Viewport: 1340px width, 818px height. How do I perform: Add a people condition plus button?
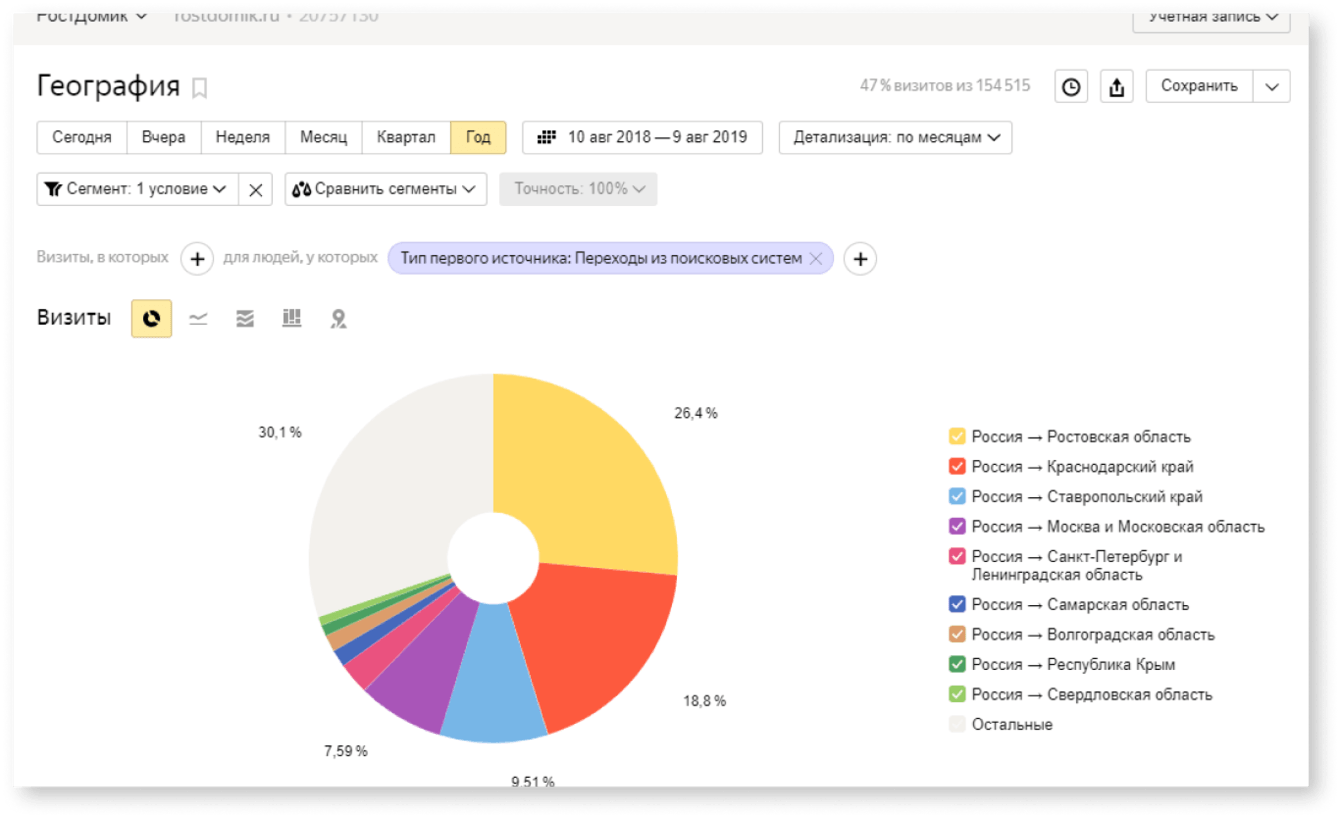click(x=860, y=259)
